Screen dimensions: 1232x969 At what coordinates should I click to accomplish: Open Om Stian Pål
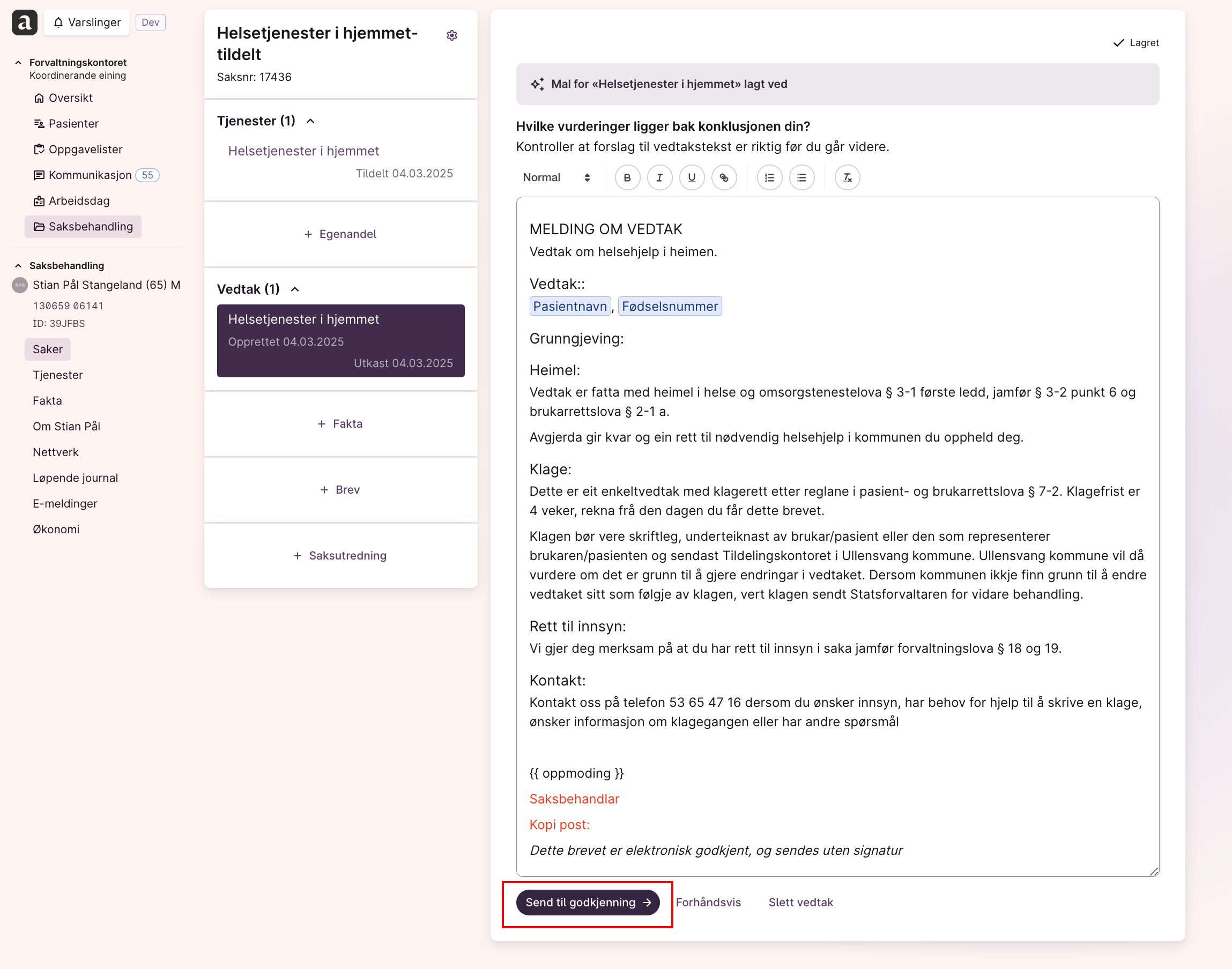(66, 427)
